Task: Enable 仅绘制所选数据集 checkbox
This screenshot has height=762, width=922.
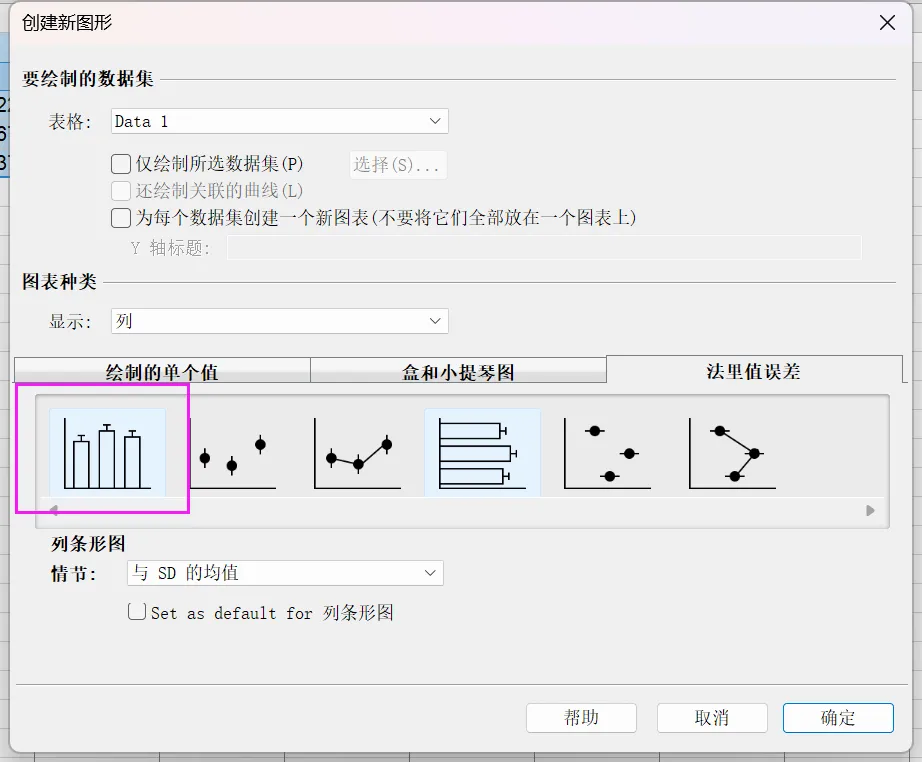Action: [121, 164]
